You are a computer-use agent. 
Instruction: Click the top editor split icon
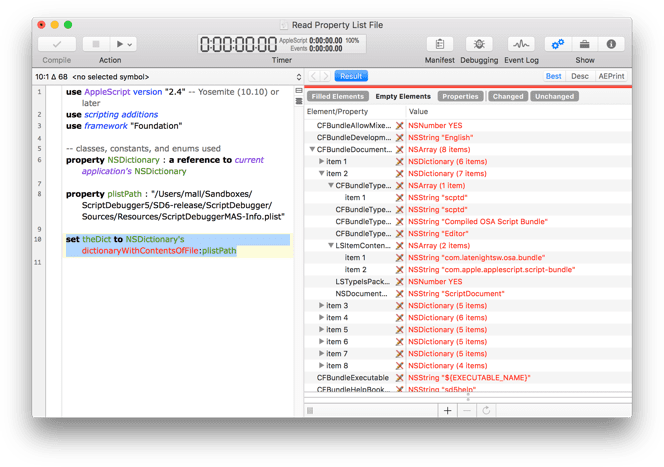point(299,91)
